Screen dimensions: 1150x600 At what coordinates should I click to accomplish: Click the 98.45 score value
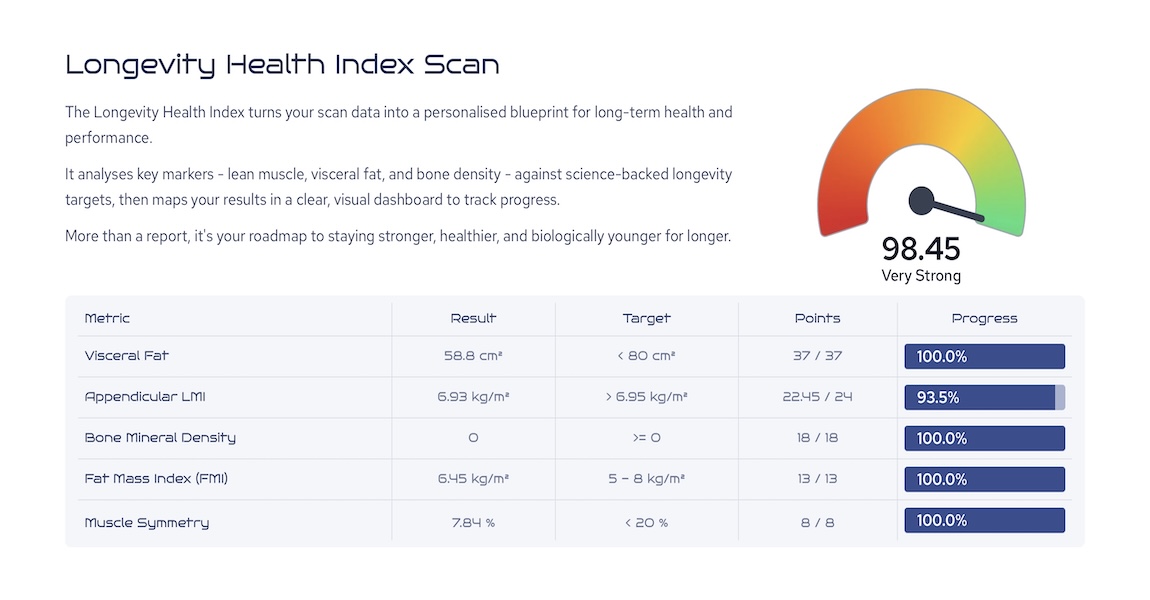tap(920, 249)
